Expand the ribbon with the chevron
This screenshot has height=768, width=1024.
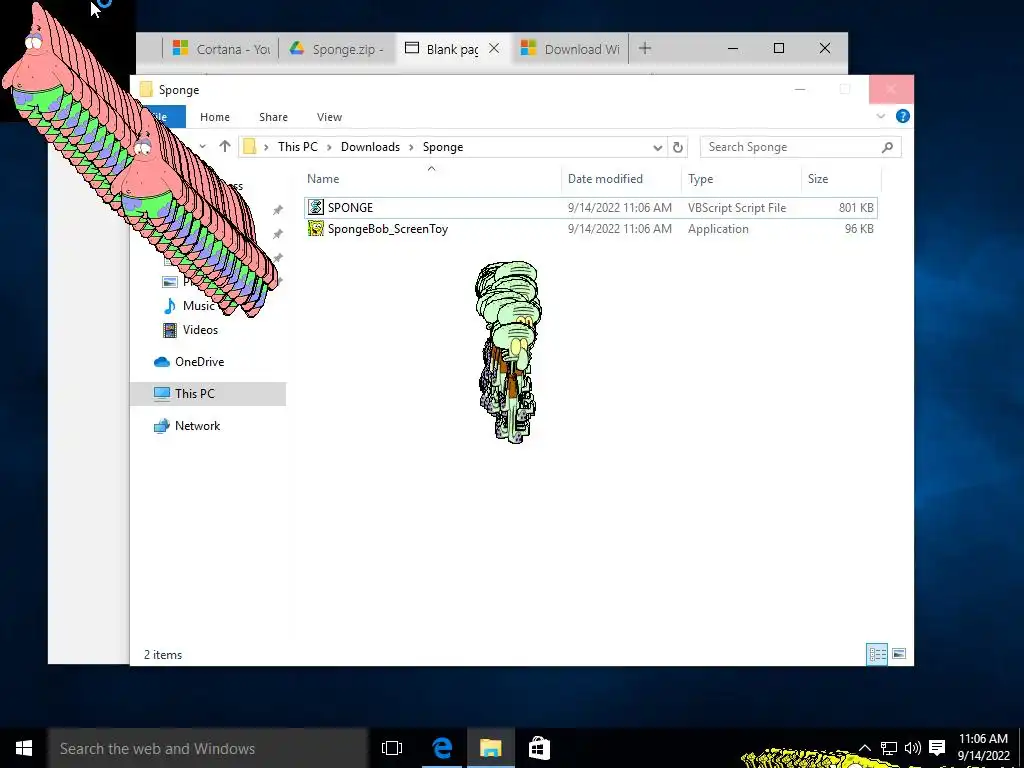pyautogui.click(x=880, y=116)
